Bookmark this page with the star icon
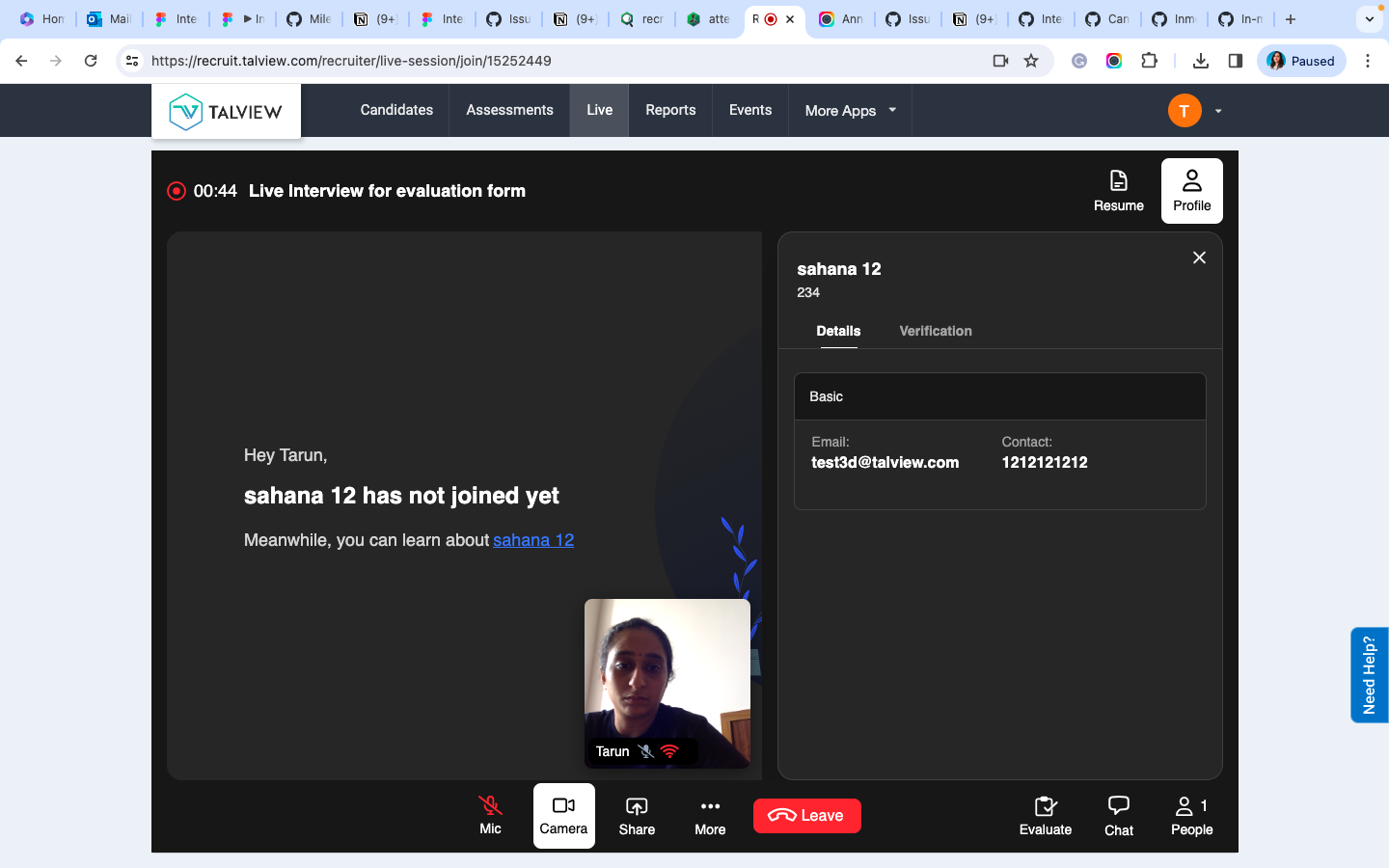 pos(1031,61)
